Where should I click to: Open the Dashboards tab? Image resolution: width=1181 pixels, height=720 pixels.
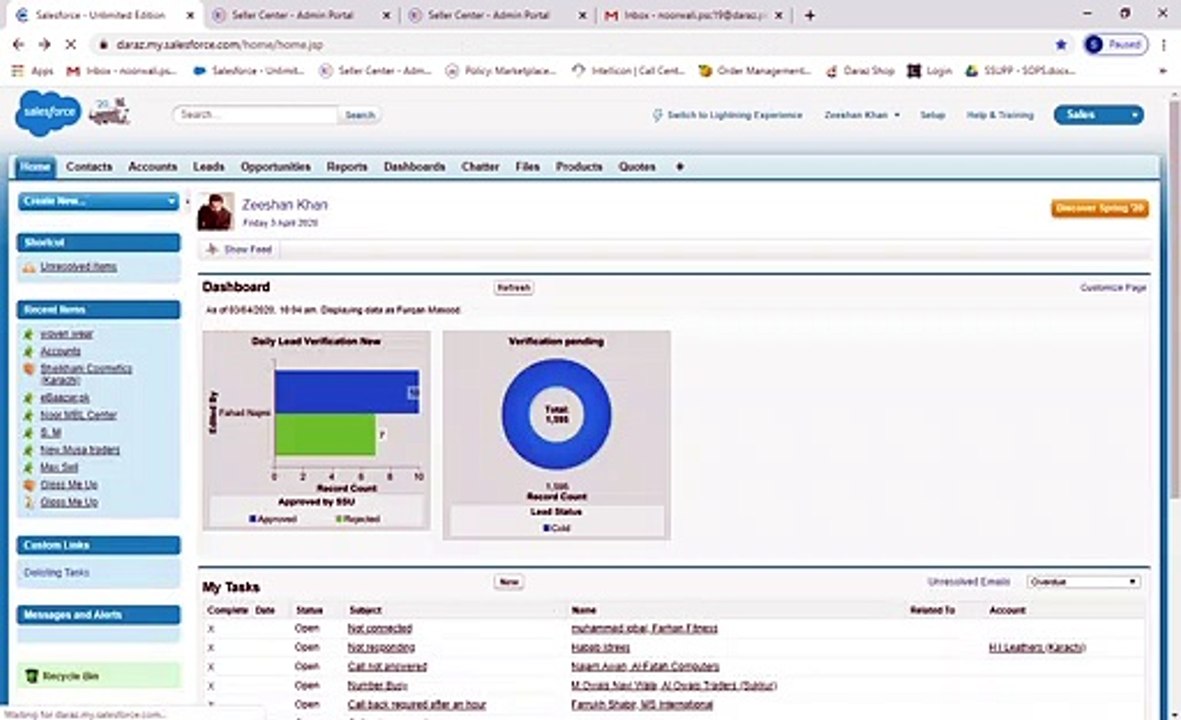tap(414, 166)
